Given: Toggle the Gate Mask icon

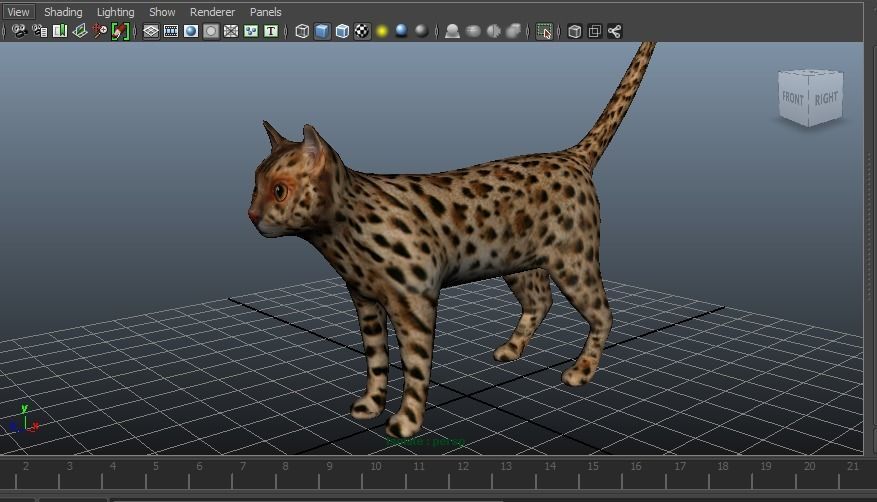Looking at the screenshot, I should coord(211,31).
